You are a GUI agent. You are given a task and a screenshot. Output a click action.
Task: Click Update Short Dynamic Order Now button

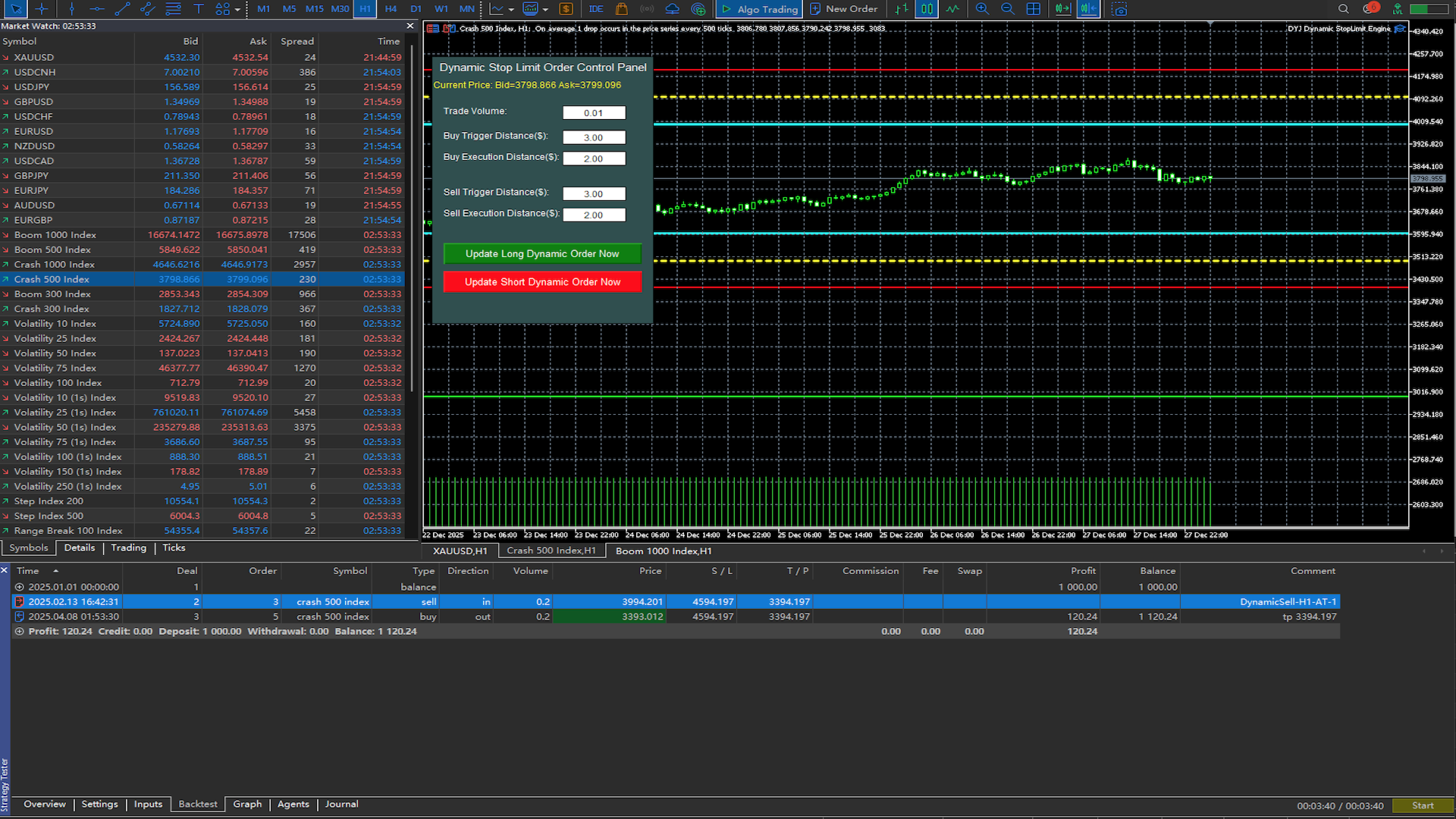coord(542,282)
